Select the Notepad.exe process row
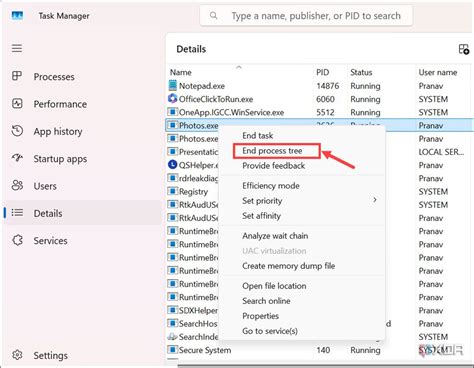The height and width of the screenshot is (368, 474). 320,86
